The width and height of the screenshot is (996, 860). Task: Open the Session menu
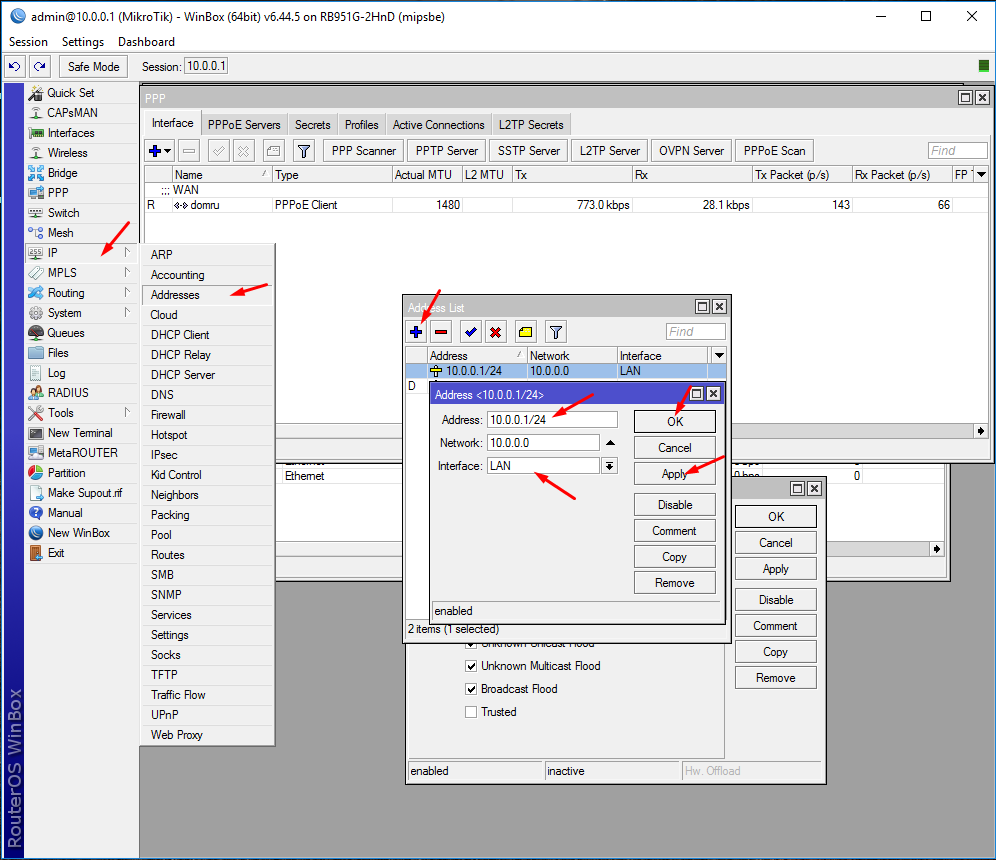(28, 42)
